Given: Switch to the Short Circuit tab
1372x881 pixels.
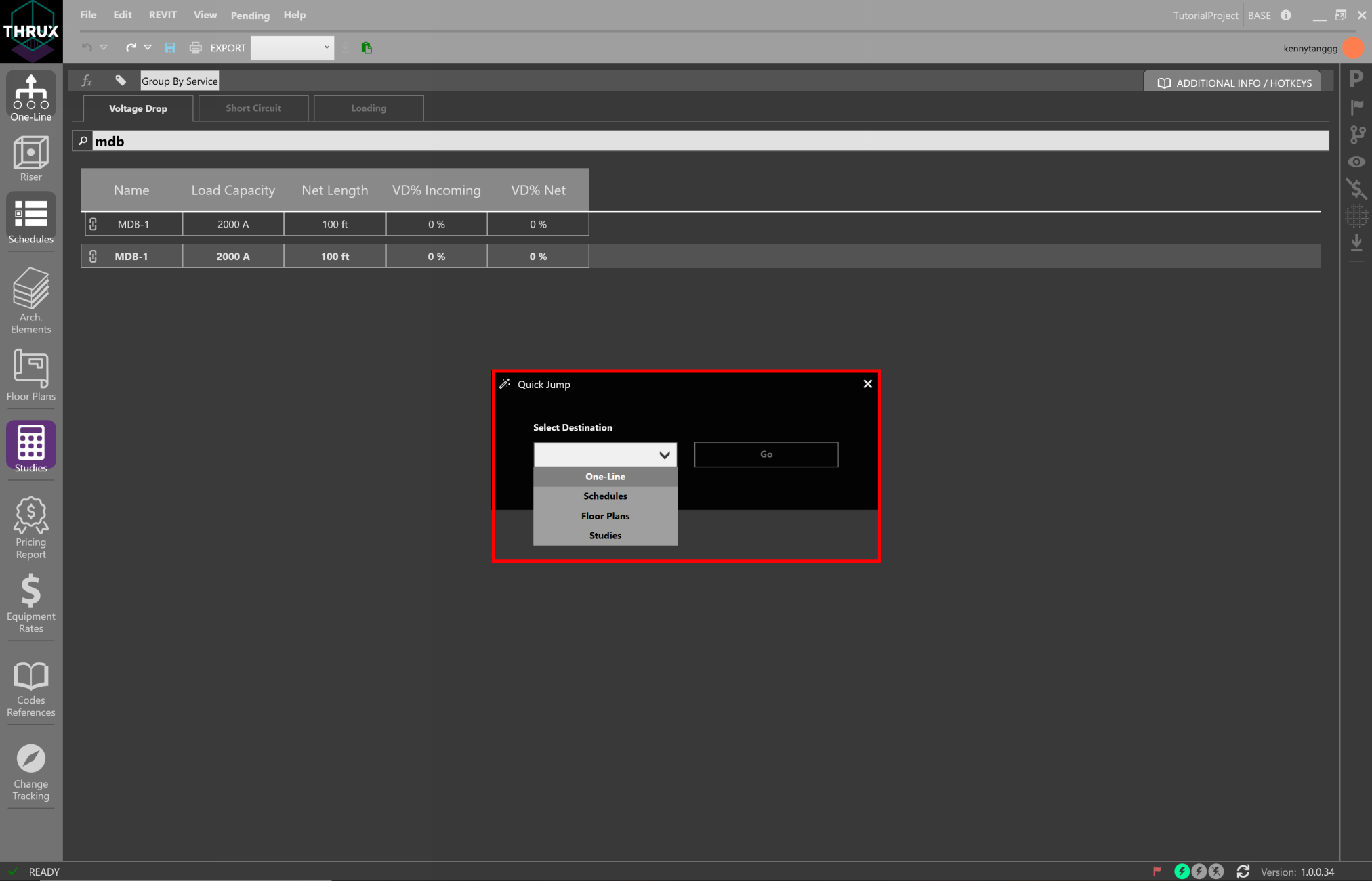Looking at the screenshot, I should click(253, 108).
